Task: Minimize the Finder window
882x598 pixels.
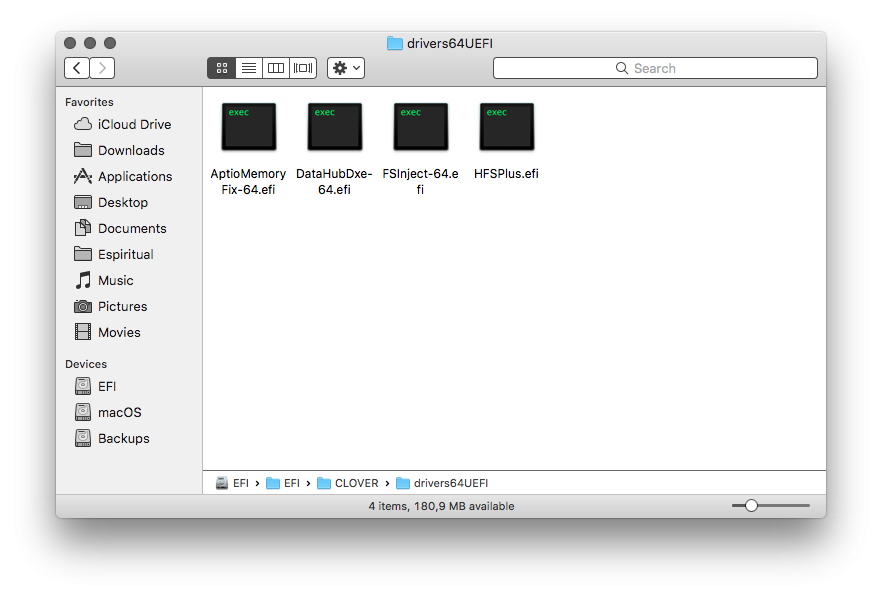Action: point(90,43)
